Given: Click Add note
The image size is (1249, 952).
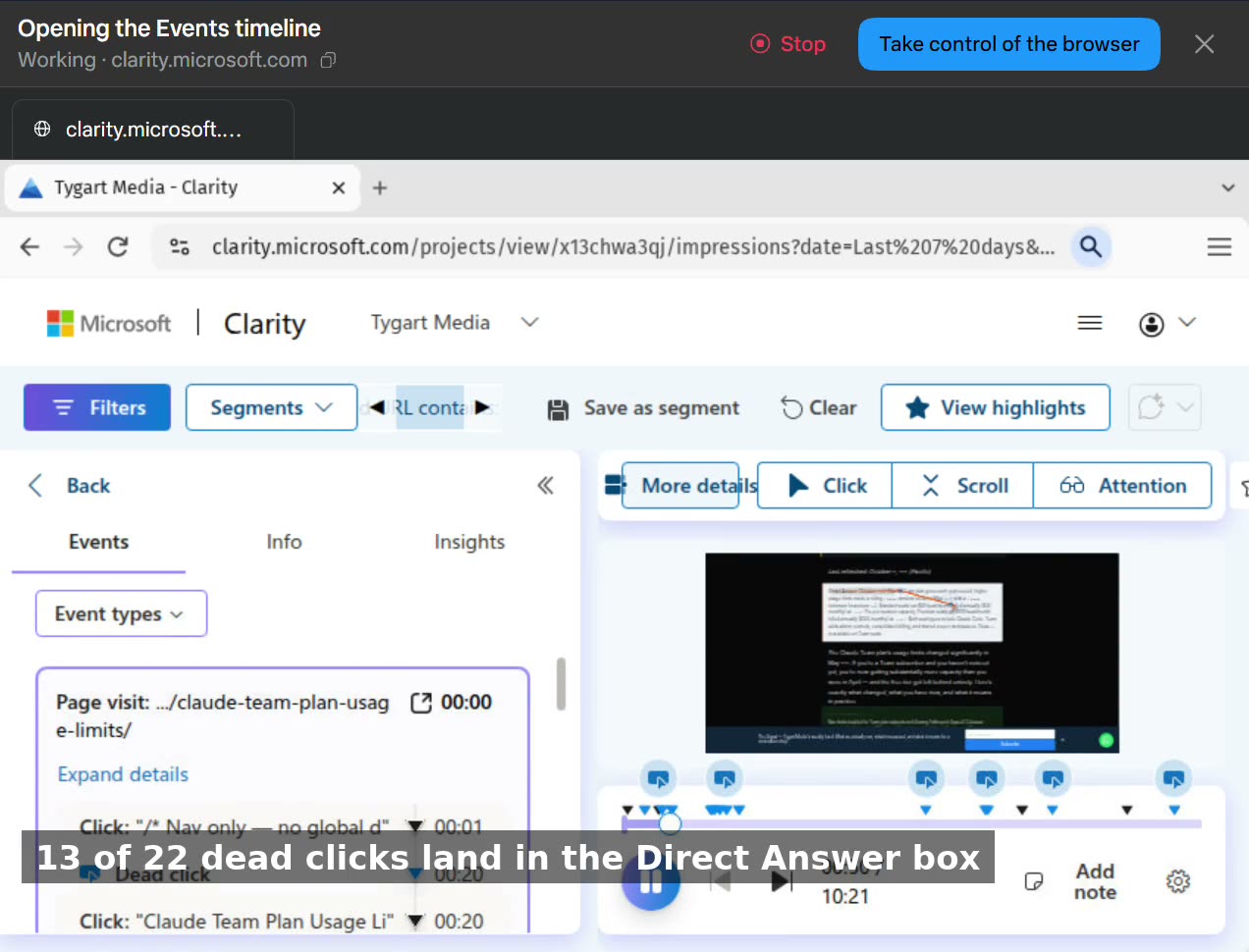Looking at the screenshot, I should pyautogui.click(x=1095, y=881).
